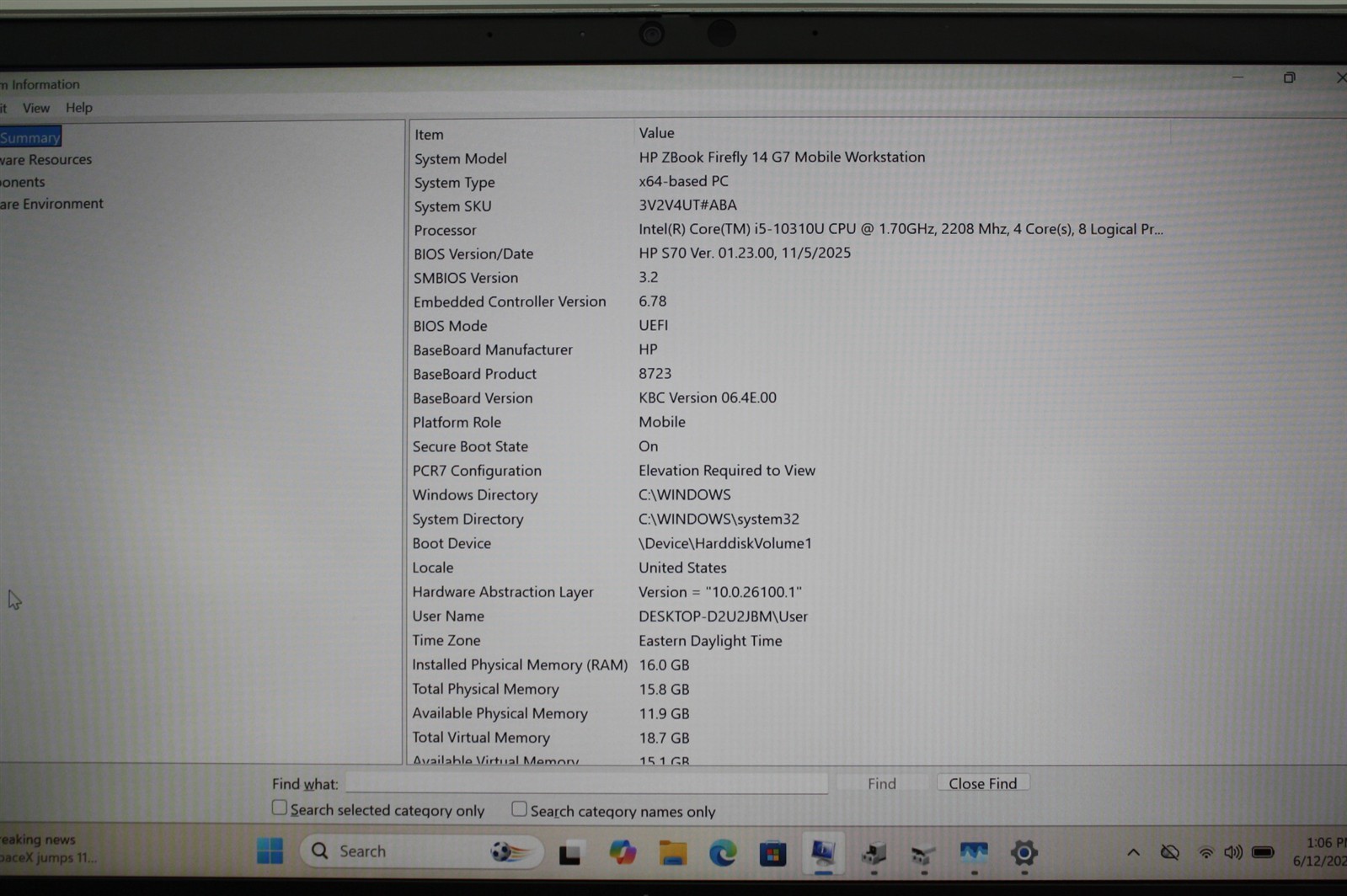The image size is (1347, 896).
Task: Click the Find what text field
Action: 586,783
